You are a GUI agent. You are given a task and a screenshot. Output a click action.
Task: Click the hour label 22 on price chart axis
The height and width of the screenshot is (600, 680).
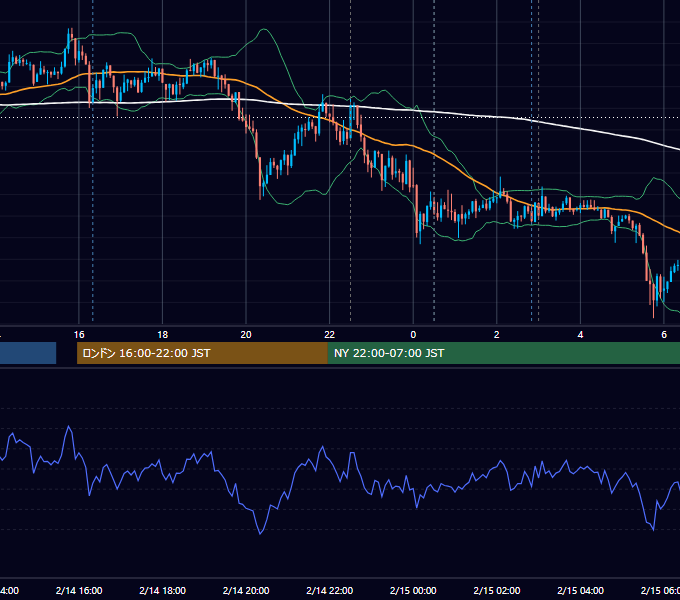330,335
